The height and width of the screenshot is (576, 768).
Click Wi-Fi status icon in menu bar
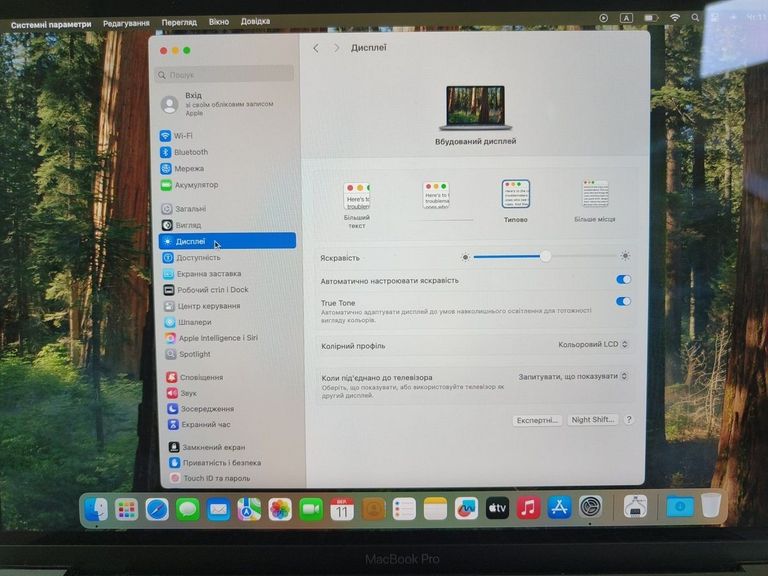point(674,18)
